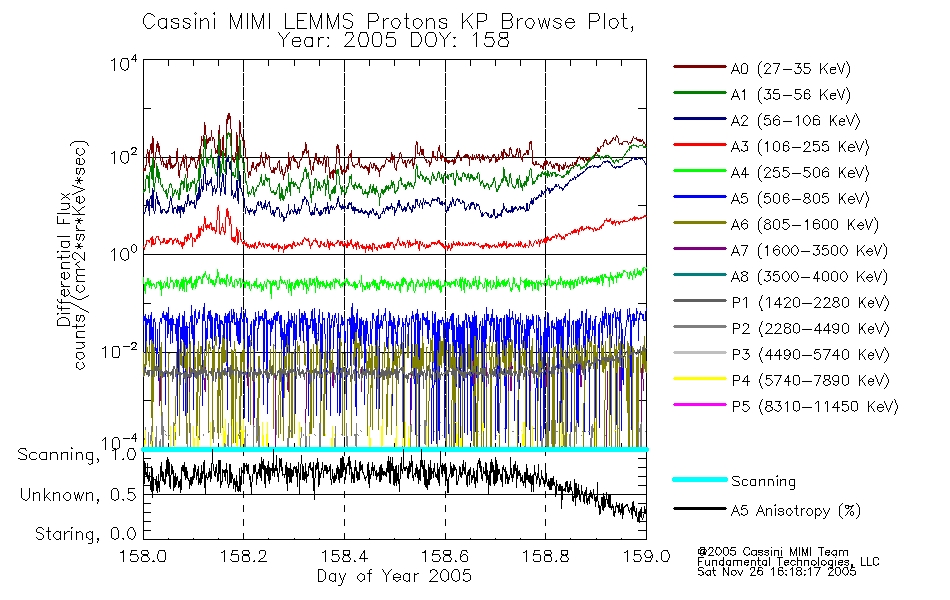Click the teal A8 legend line
This screenshot has height=600, width=950.
(x=699, y=275)
